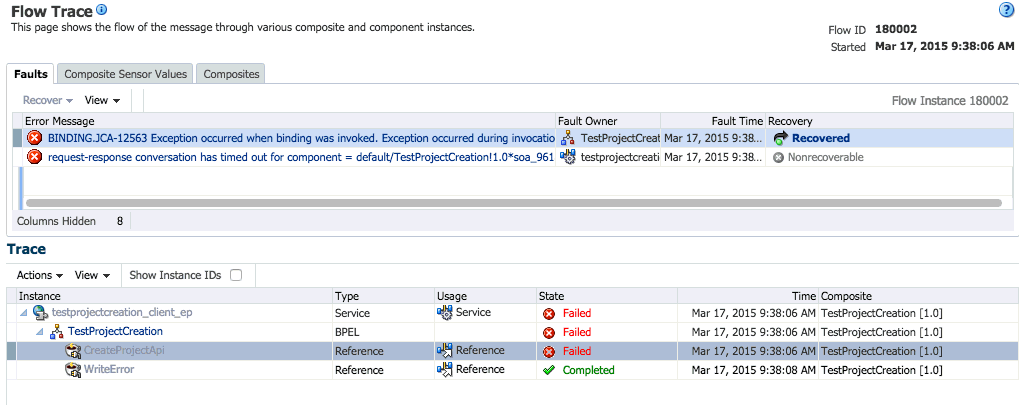Open the BINDING.JCA-12563 error message link
This screenshot has height=405, width=1022.
coord(301,138)
